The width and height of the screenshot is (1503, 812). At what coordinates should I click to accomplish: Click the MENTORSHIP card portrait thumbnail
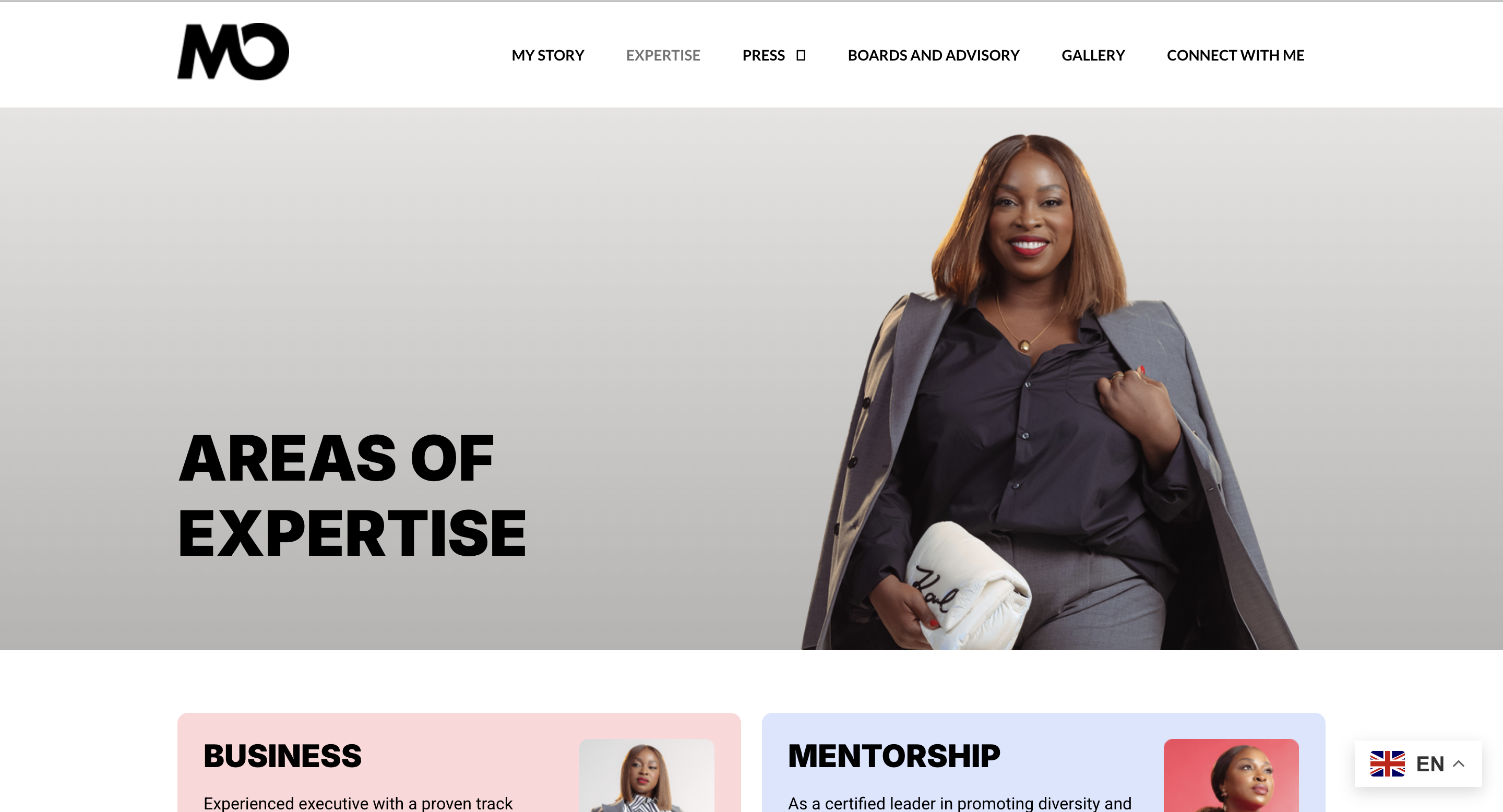pyautogui.click(x=1231, y=776)
